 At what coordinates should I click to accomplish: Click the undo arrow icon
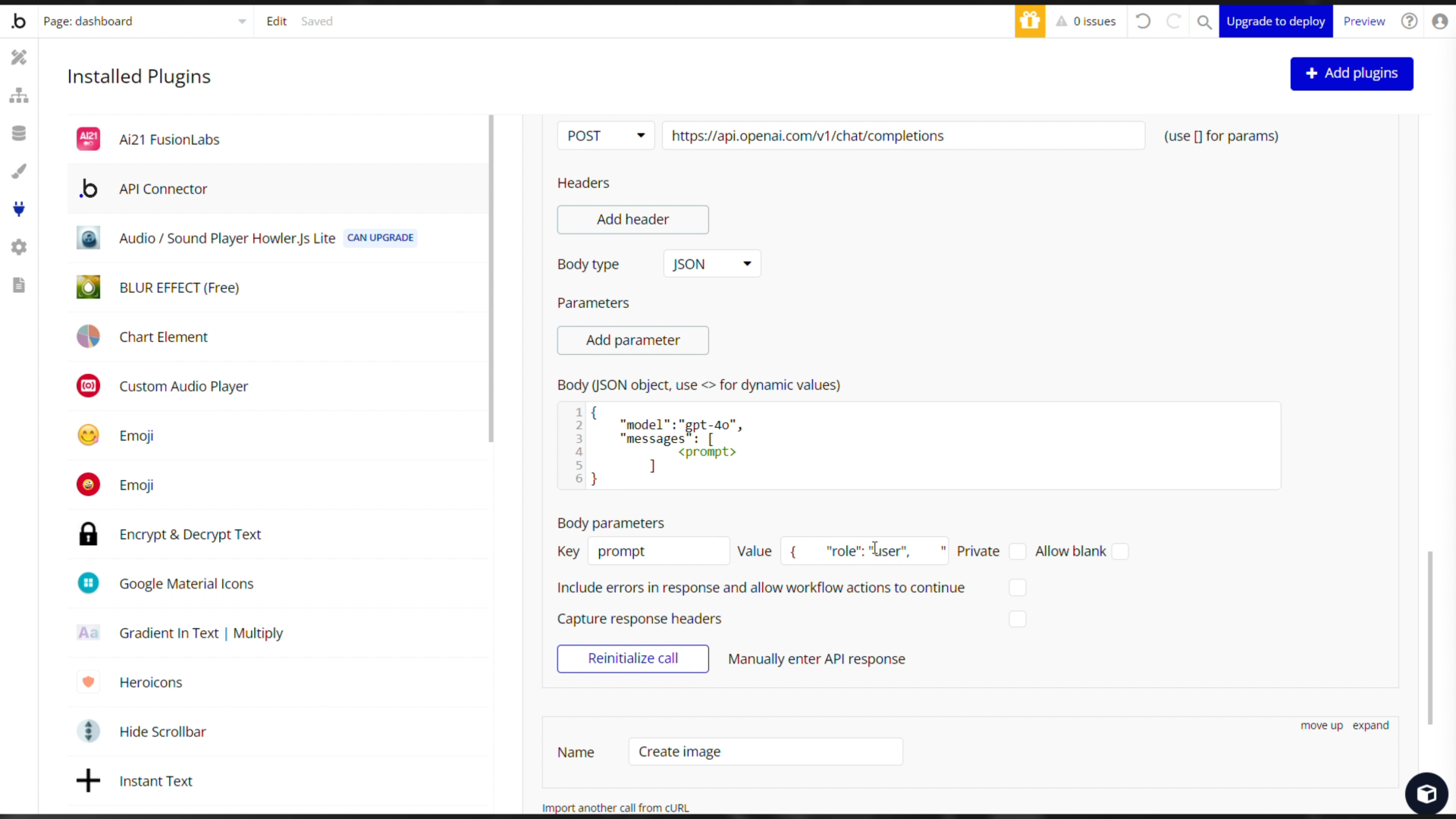click(x=1144, y=21)
